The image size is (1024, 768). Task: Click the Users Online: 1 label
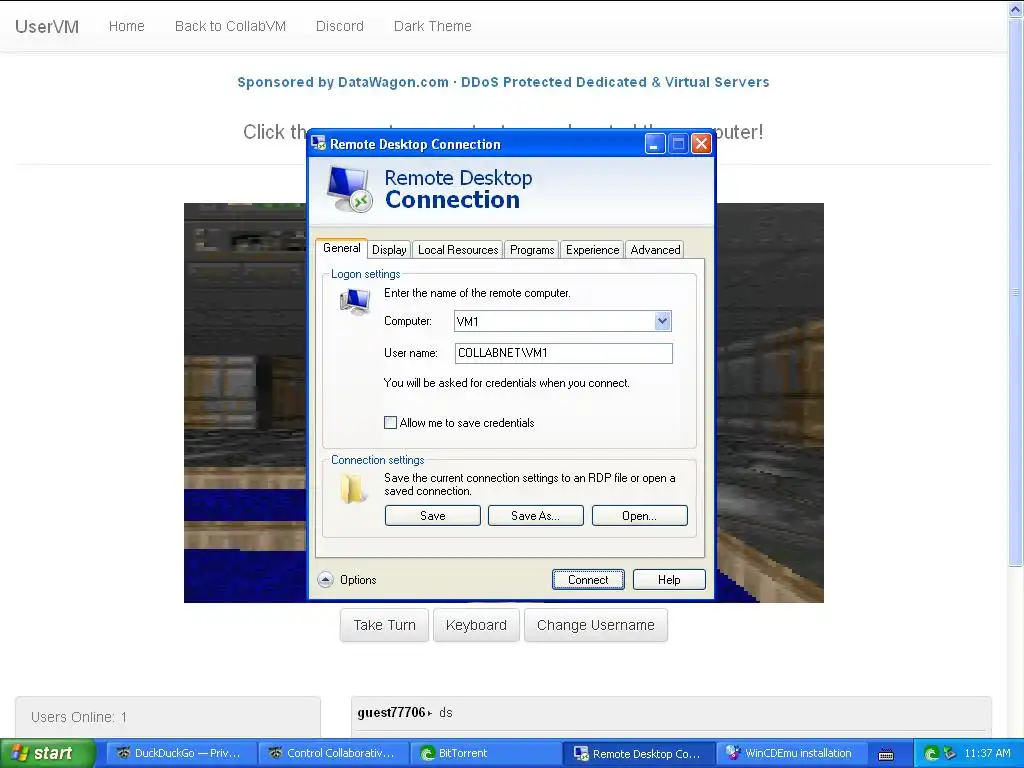[x=79, y=717]
